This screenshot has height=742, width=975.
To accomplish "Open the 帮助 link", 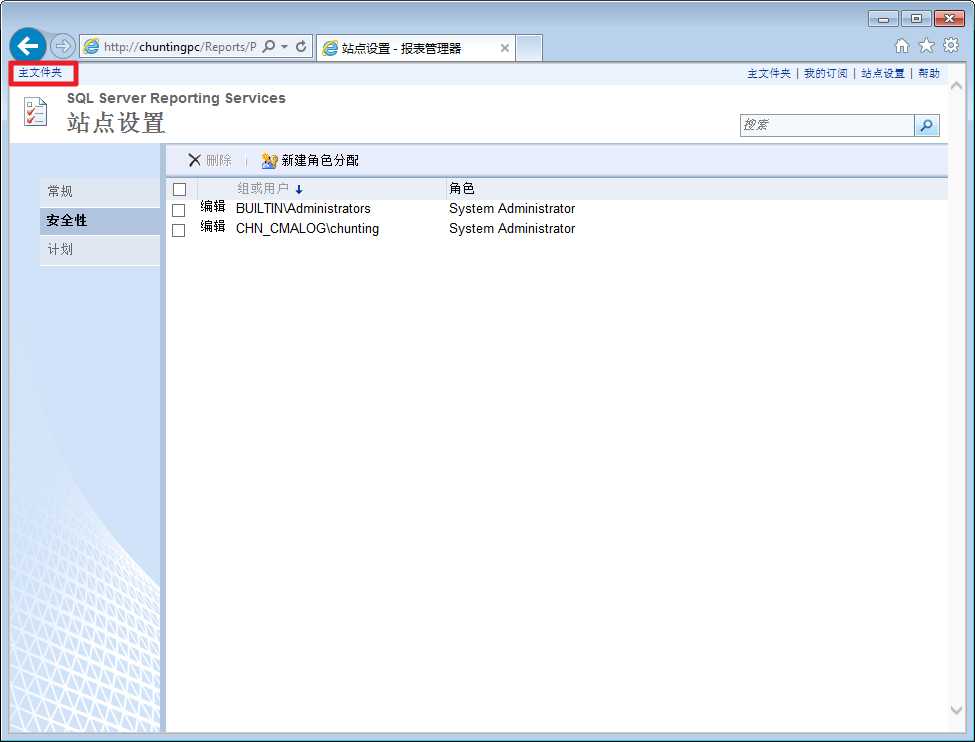I will pos(929,73).
